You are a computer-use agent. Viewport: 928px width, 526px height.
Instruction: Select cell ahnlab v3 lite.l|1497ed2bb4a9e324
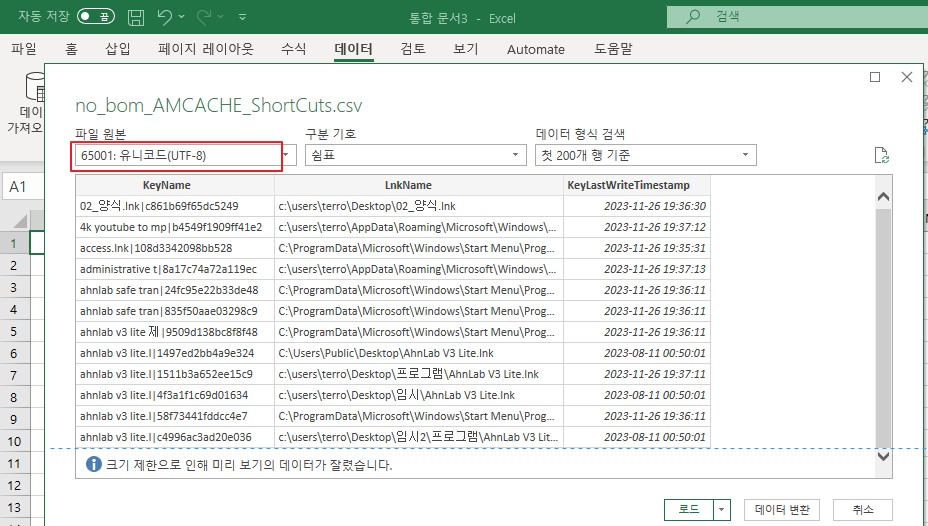(x=175, y=353)
